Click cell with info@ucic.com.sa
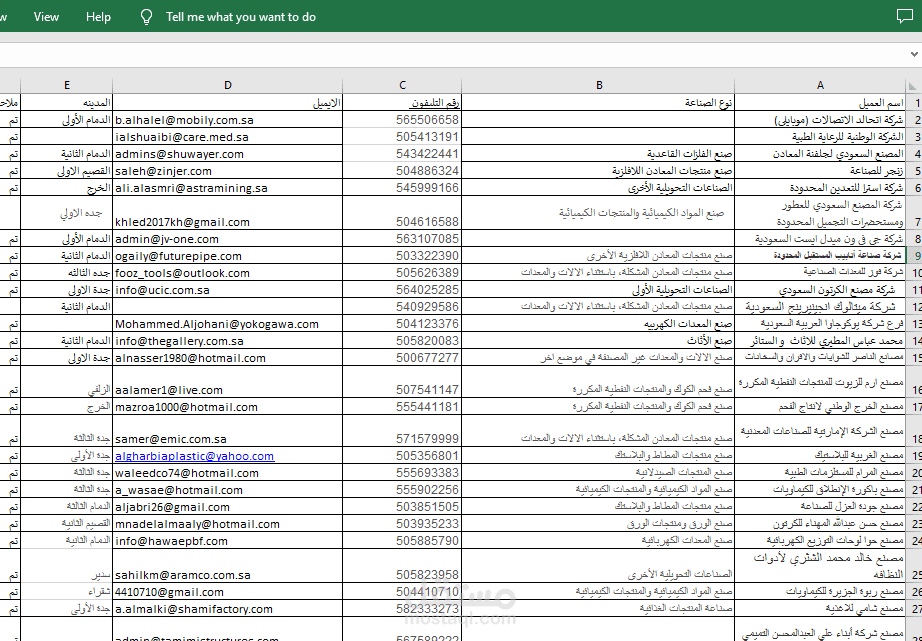Viewport: 922px width, 641px height. click(228, 290)
